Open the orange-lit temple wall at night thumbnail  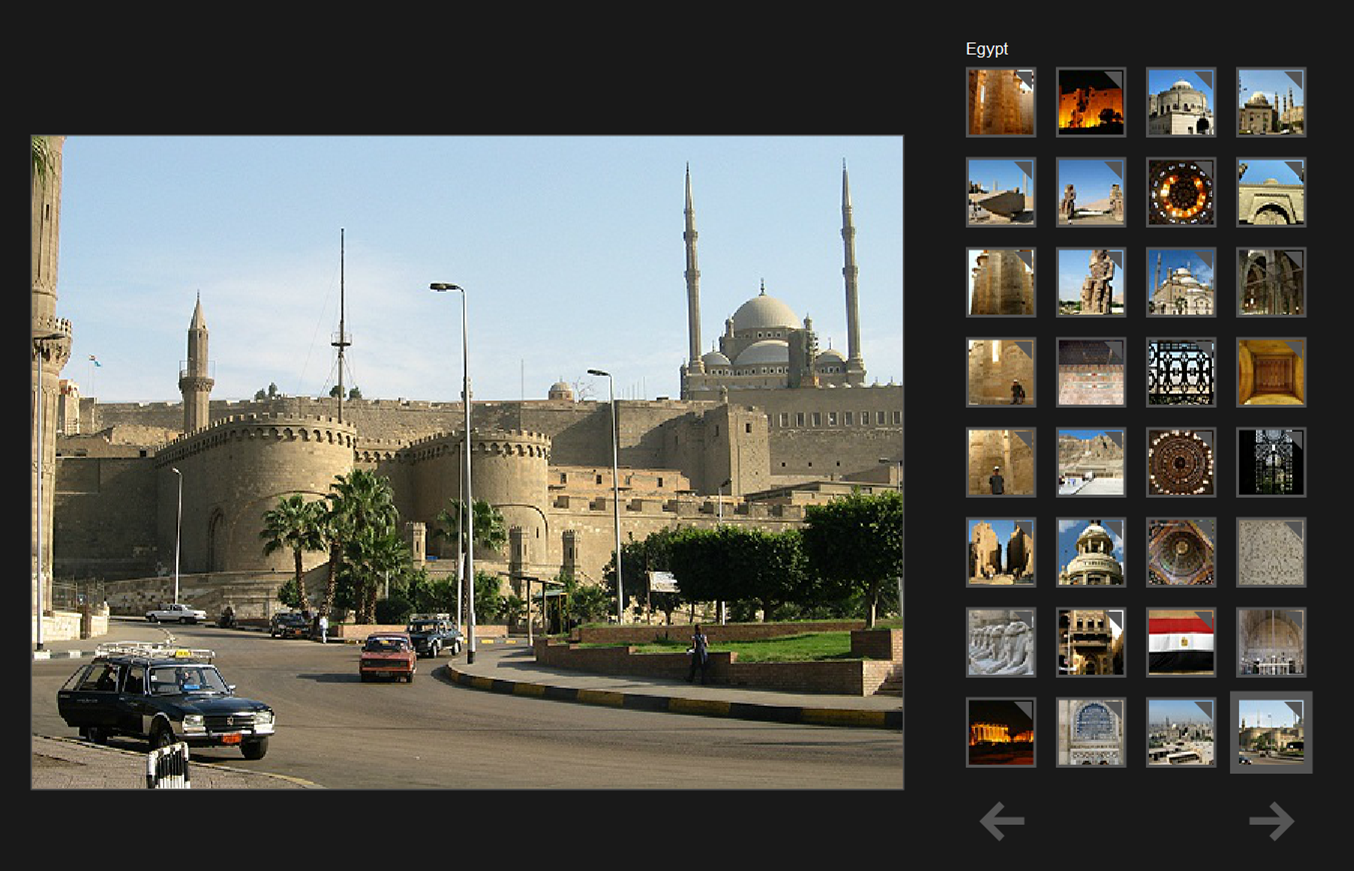click(1091, 102)
